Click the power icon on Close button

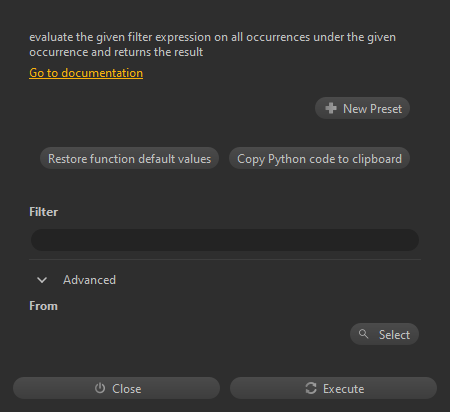[x=100, y=388]
